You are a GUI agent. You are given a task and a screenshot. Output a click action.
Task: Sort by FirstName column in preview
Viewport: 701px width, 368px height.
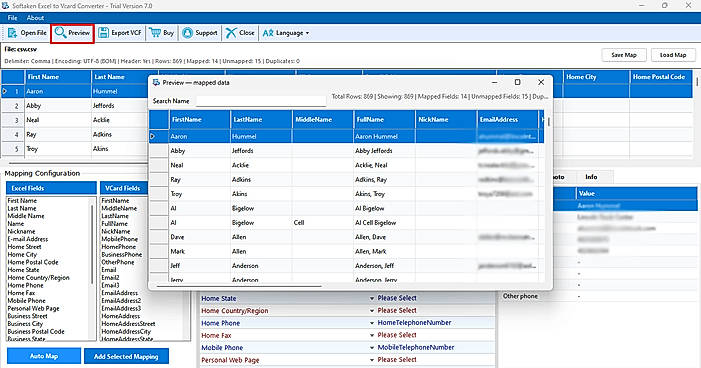[199, 119]
